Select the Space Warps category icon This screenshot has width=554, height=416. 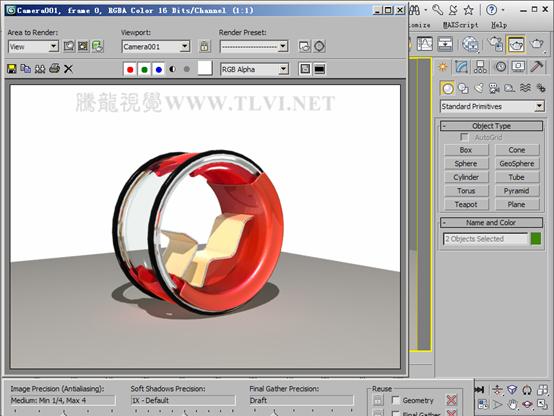click(525, 88)
